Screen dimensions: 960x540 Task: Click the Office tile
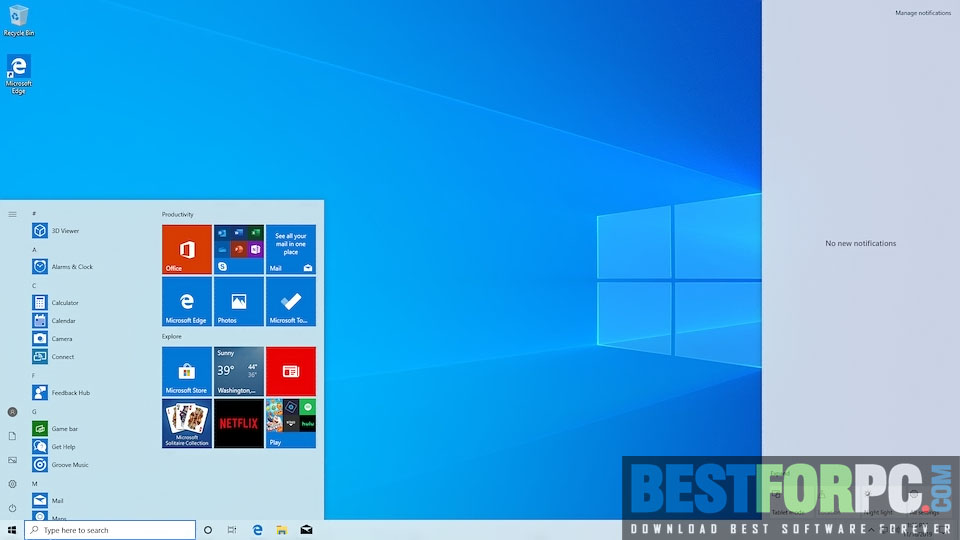click(187, 249)
